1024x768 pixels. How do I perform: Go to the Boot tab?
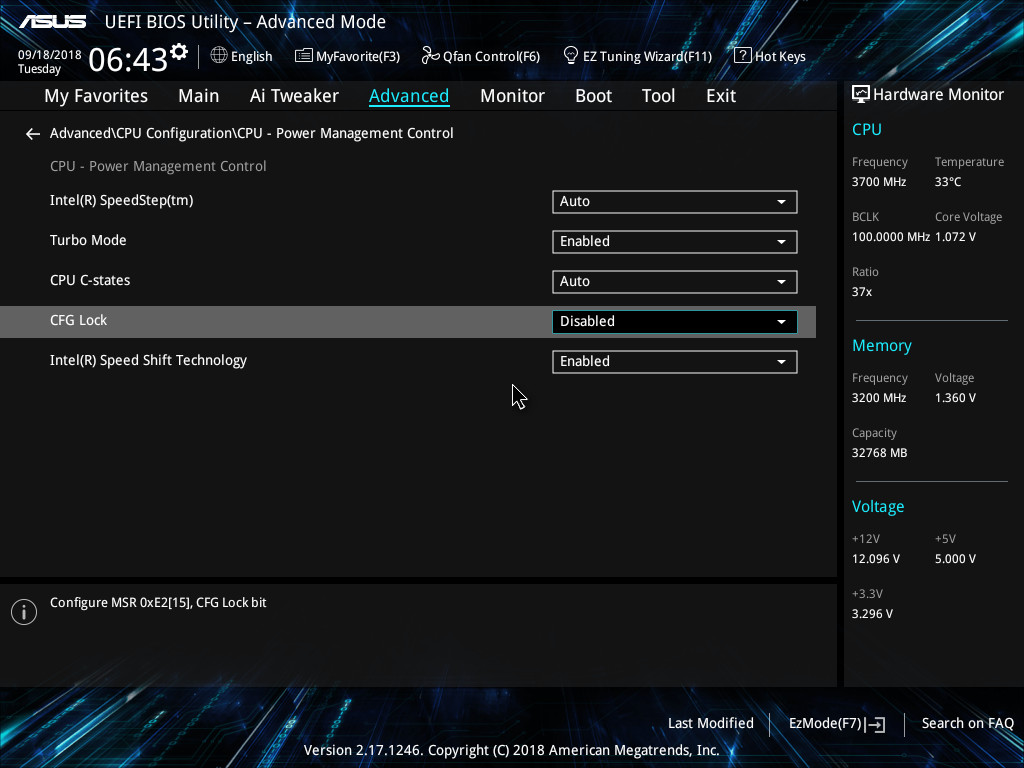coord(593,96)
